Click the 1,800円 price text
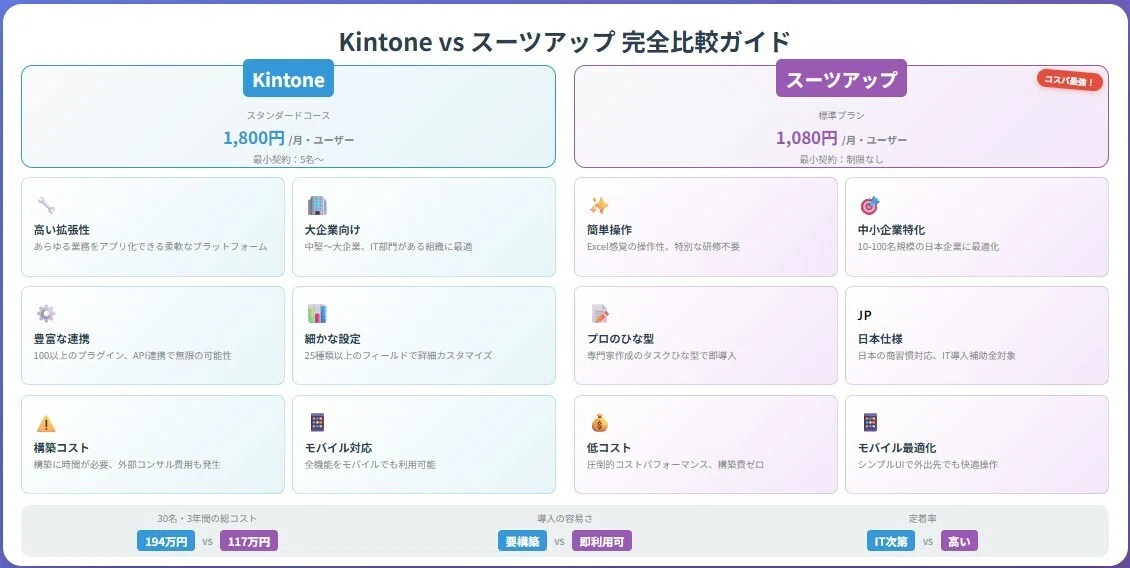Viewport: 1130px width, 568px height. [x=254, y=138]
